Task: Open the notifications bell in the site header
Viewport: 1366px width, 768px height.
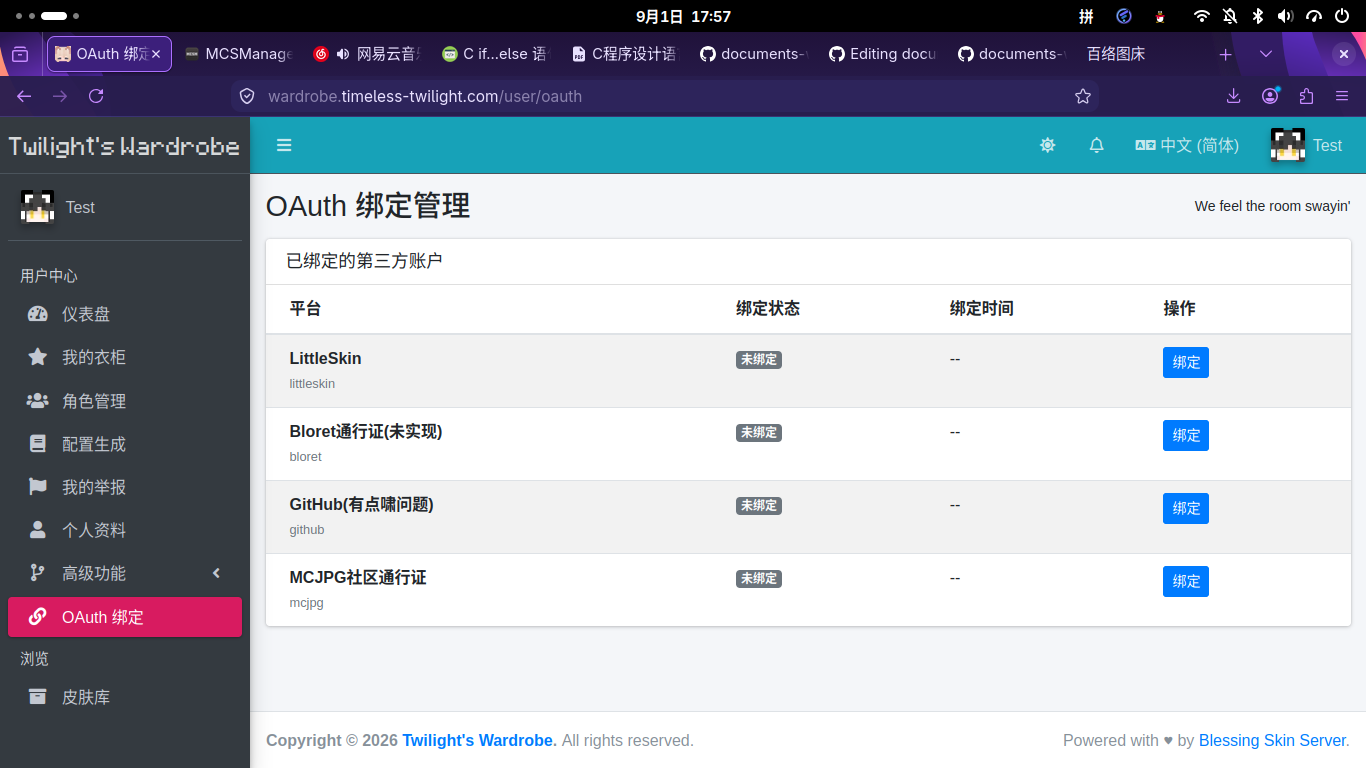Action: coord(1097,145)
